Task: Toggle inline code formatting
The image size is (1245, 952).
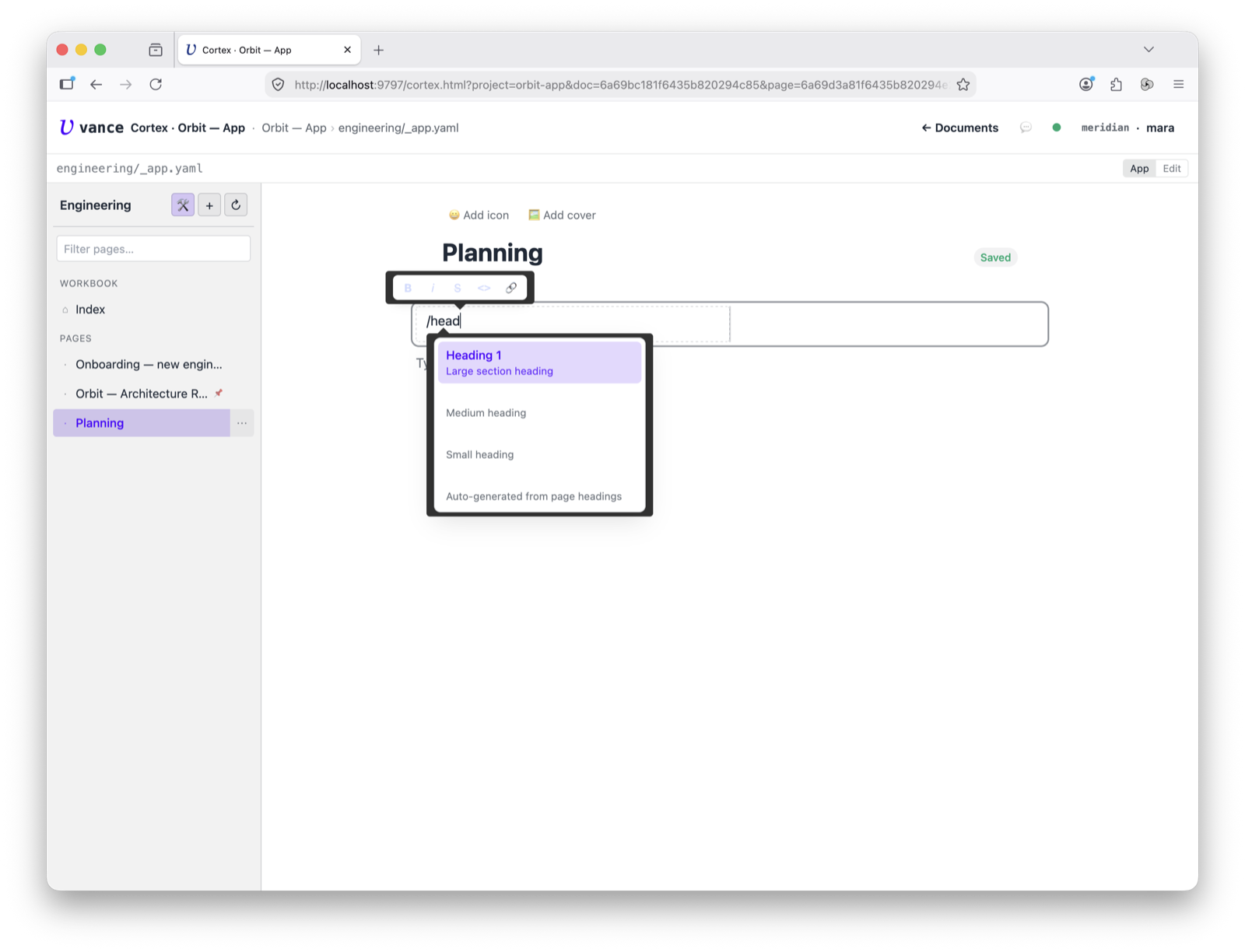Action: tap(484, 288)
